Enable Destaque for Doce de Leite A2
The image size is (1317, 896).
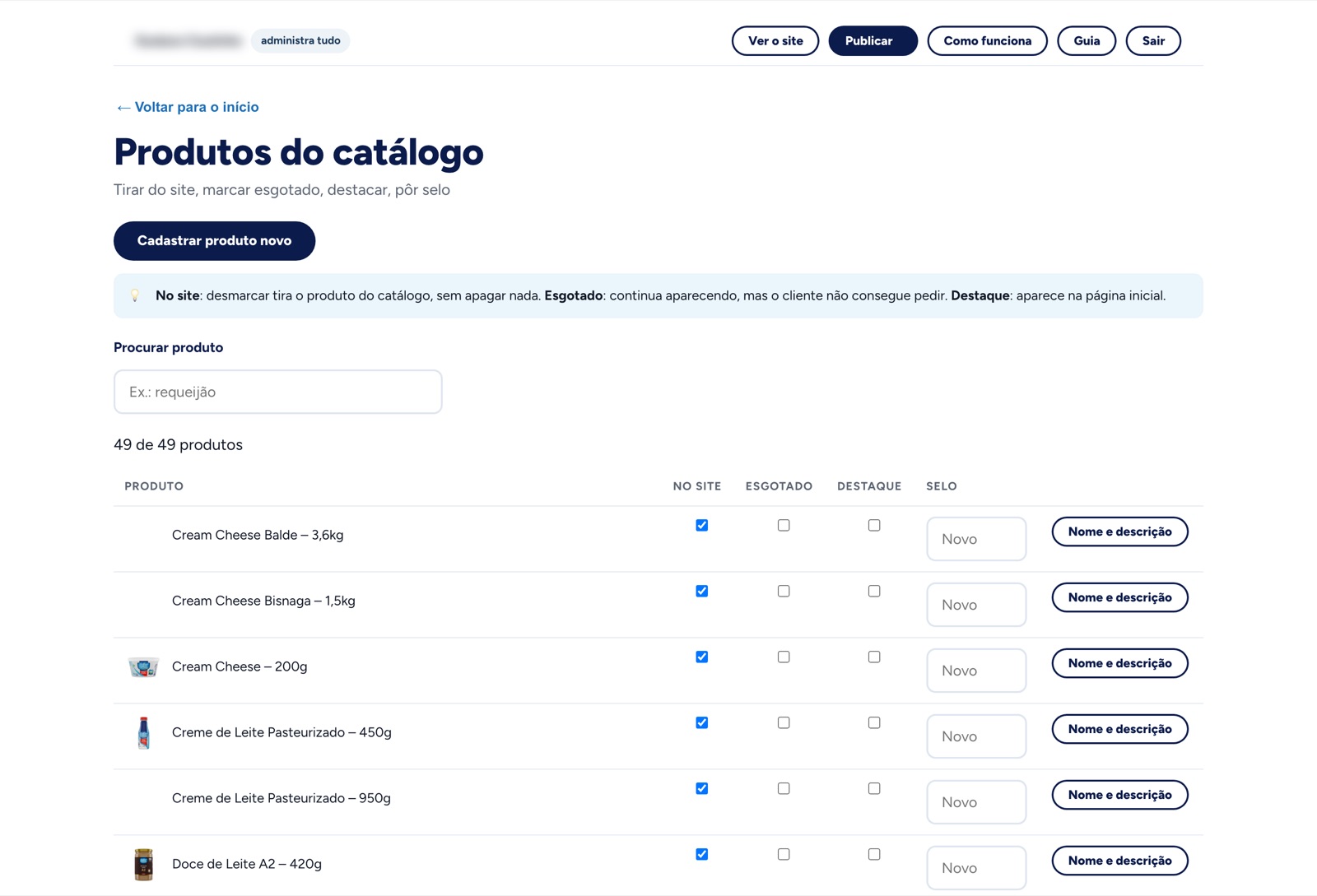(874, 854)
